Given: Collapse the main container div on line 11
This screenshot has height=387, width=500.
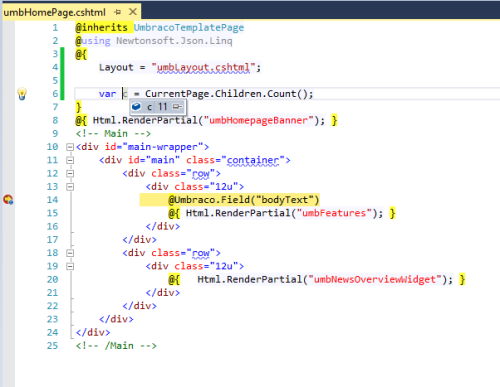Looking at the screenshot, I should coord(70,160).
